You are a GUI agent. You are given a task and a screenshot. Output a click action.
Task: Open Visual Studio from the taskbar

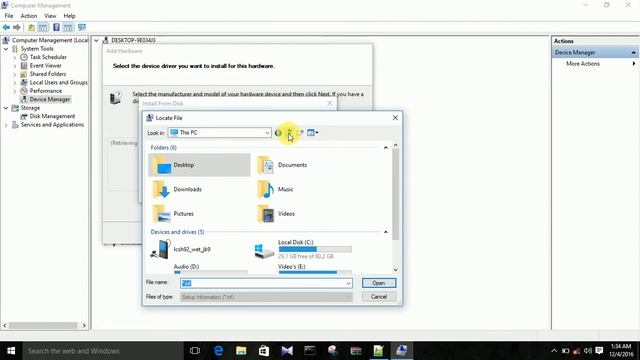pos(287,351)
